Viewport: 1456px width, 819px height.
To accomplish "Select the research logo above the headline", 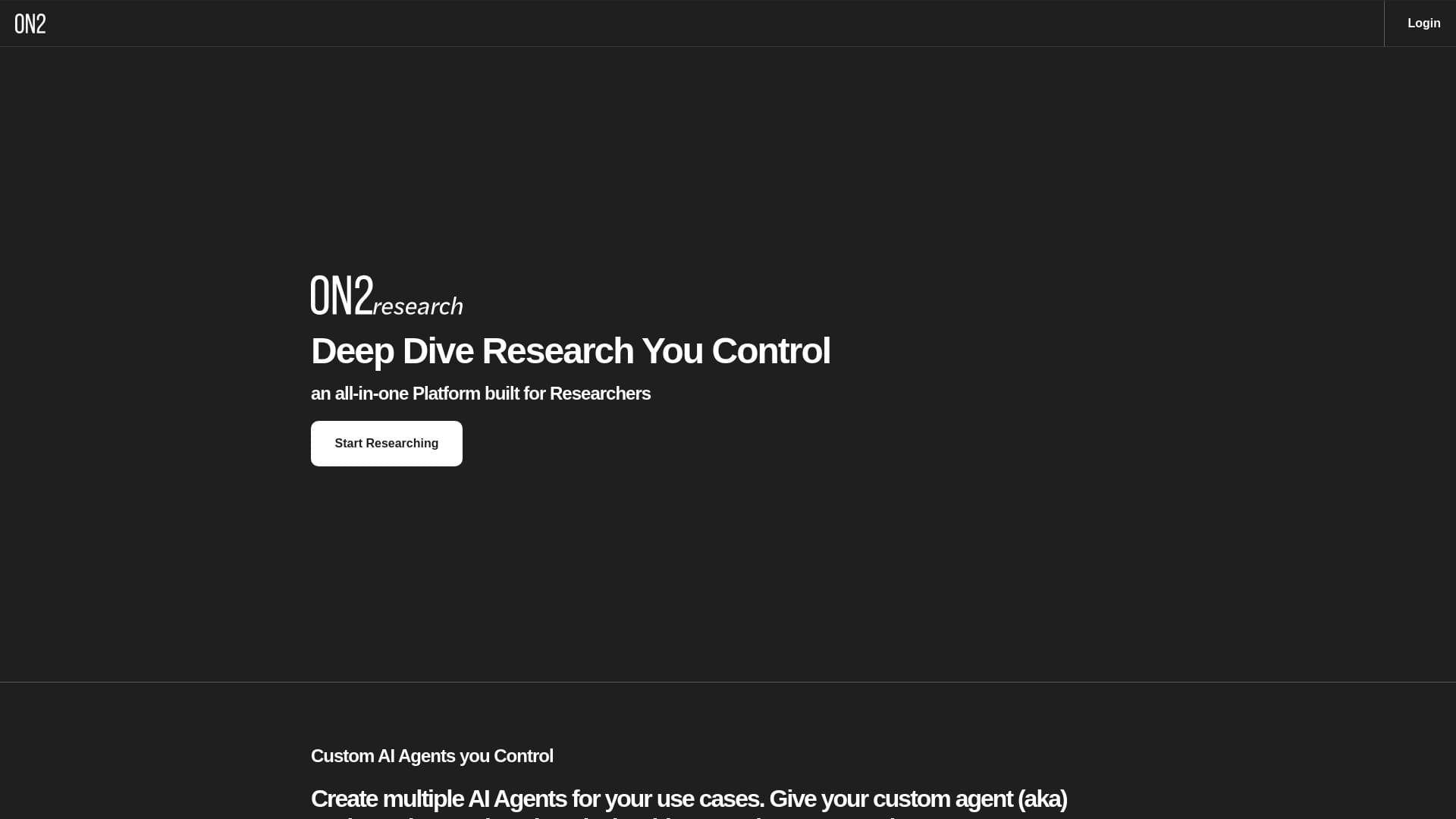I will (x=387, y=294).
